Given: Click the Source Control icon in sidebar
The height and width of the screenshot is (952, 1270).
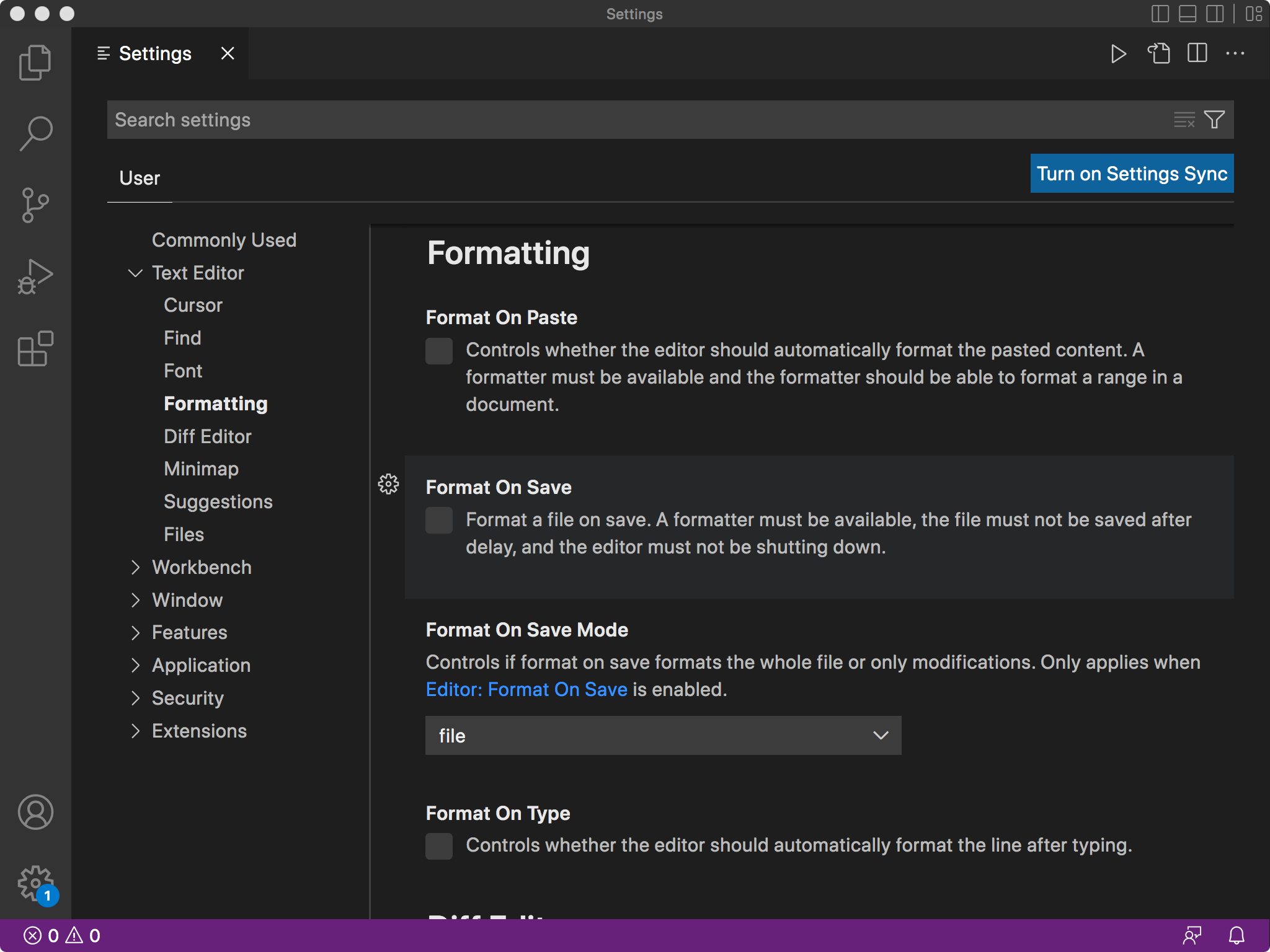Looking at the screenshot, I should click(x=35, y=205).
